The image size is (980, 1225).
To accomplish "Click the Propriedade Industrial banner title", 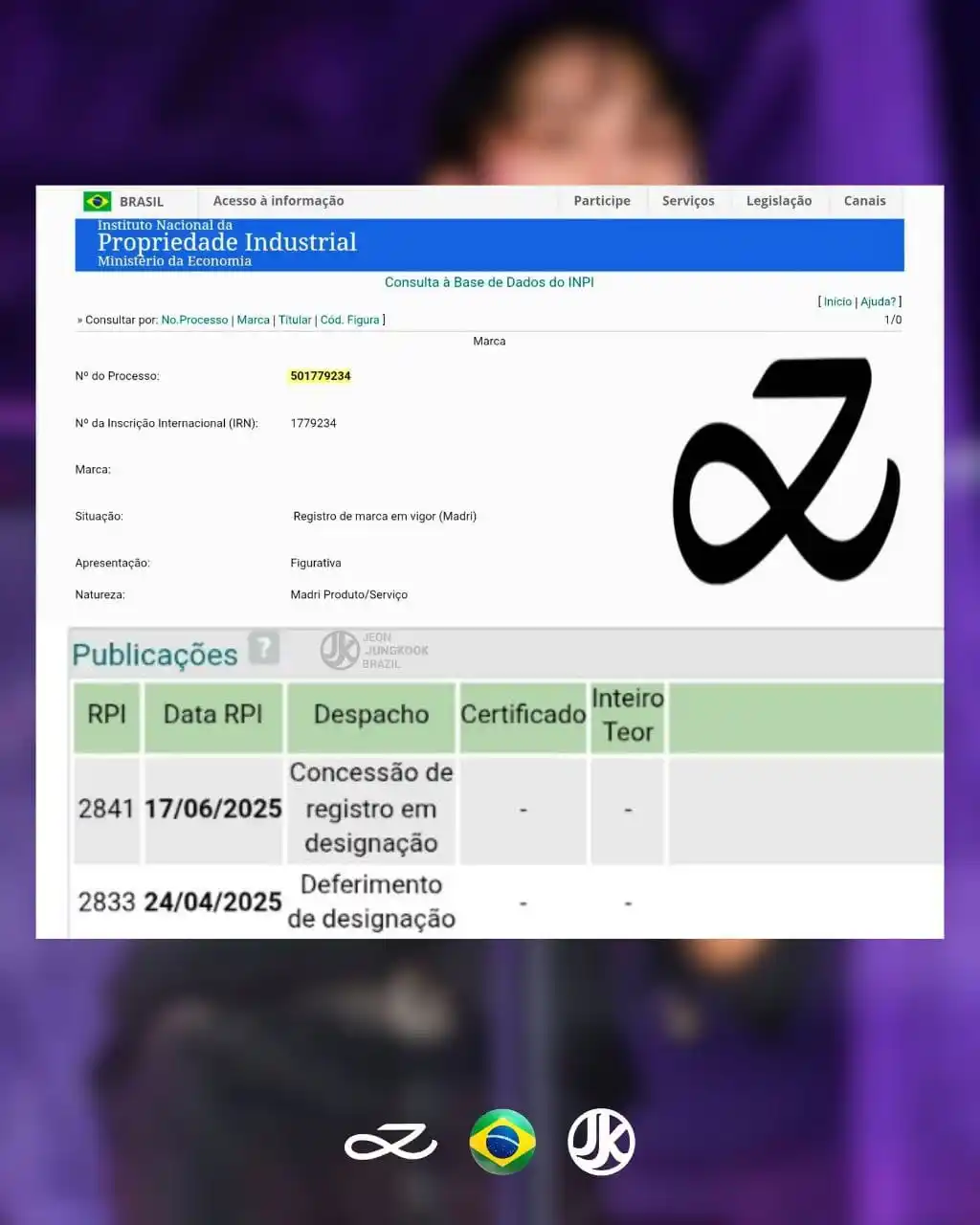I will [x=227, y=242].
